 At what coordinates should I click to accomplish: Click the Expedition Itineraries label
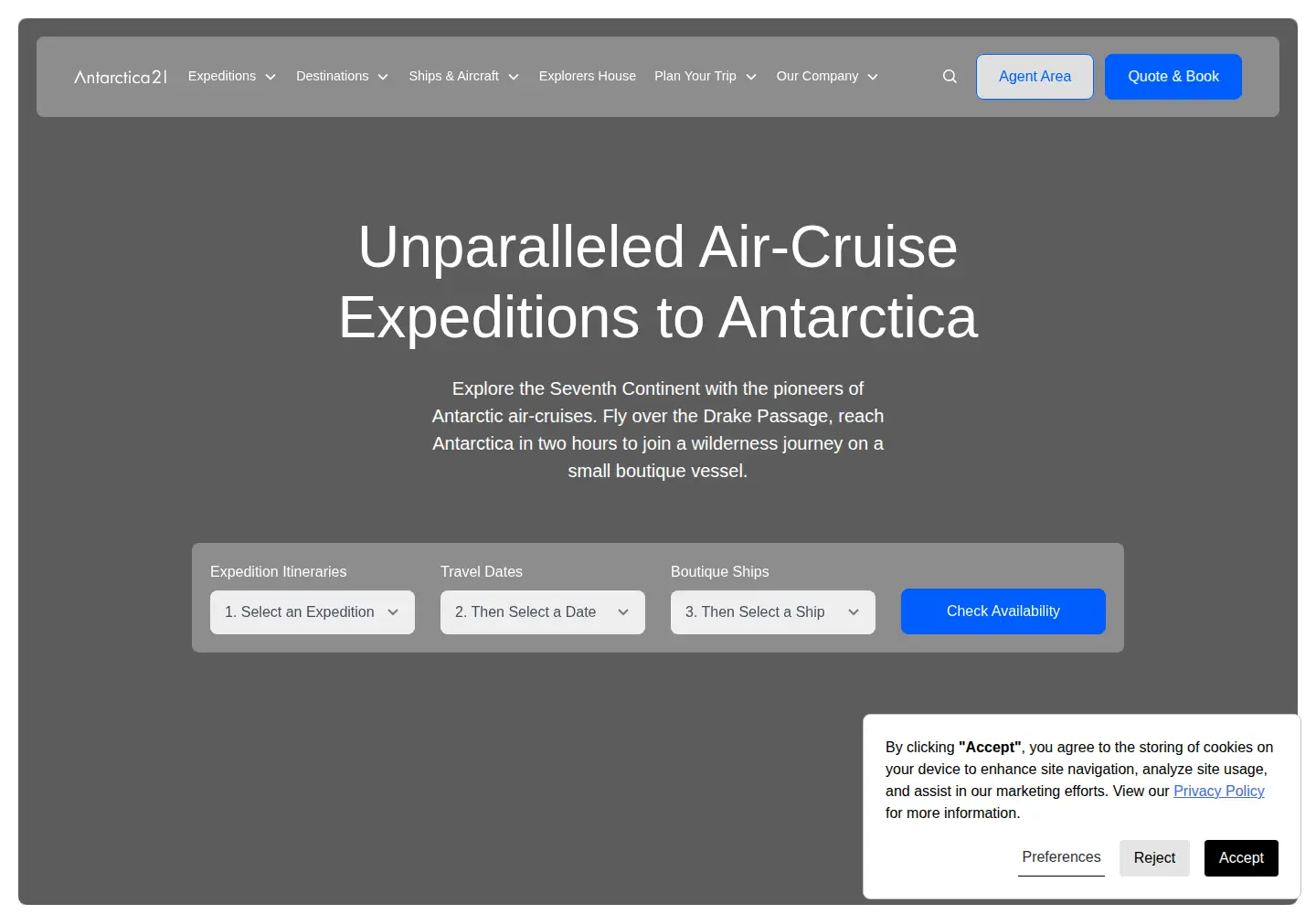(279, 572)
